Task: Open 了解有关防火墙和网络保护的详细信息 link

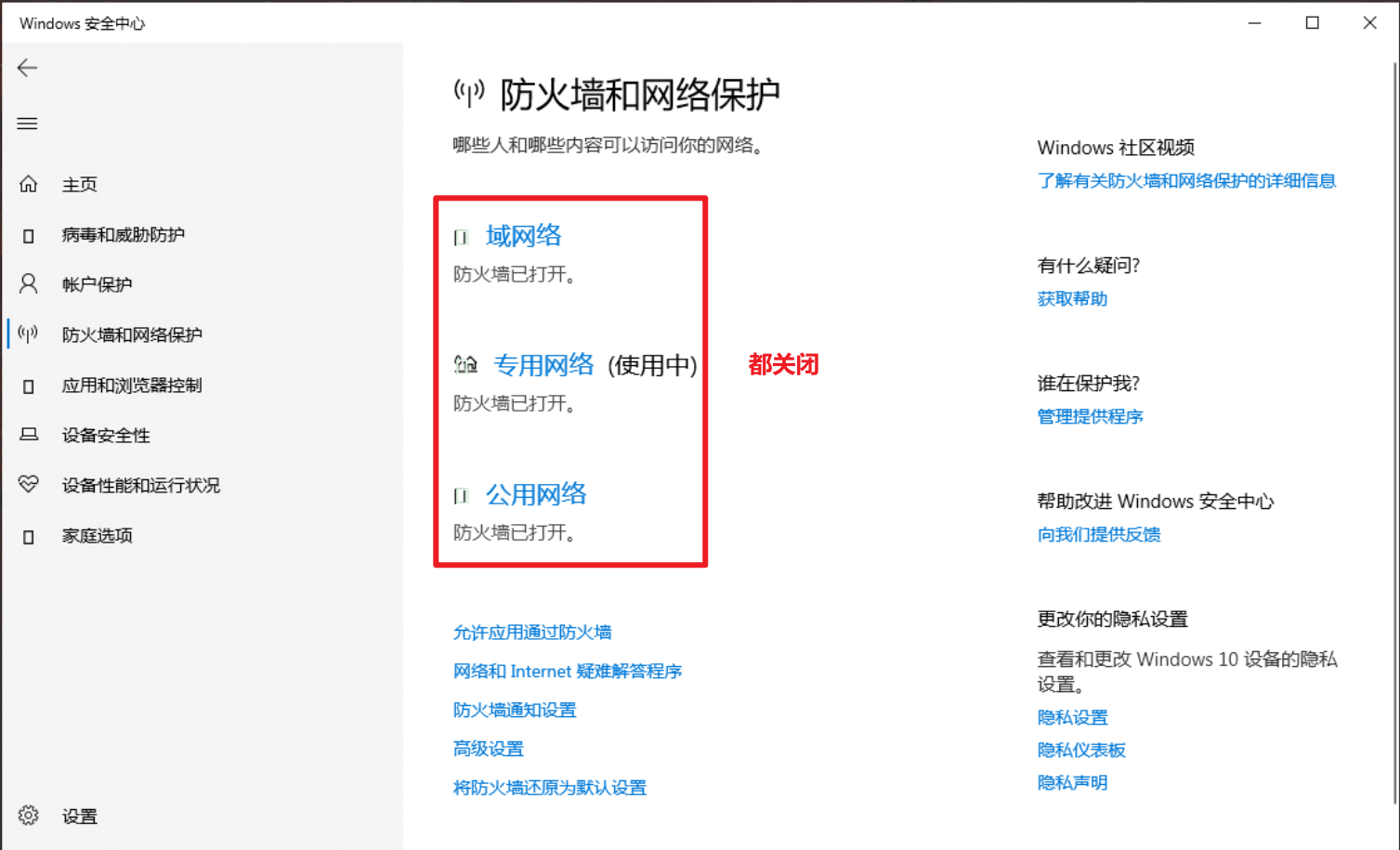Action: 1186,181
